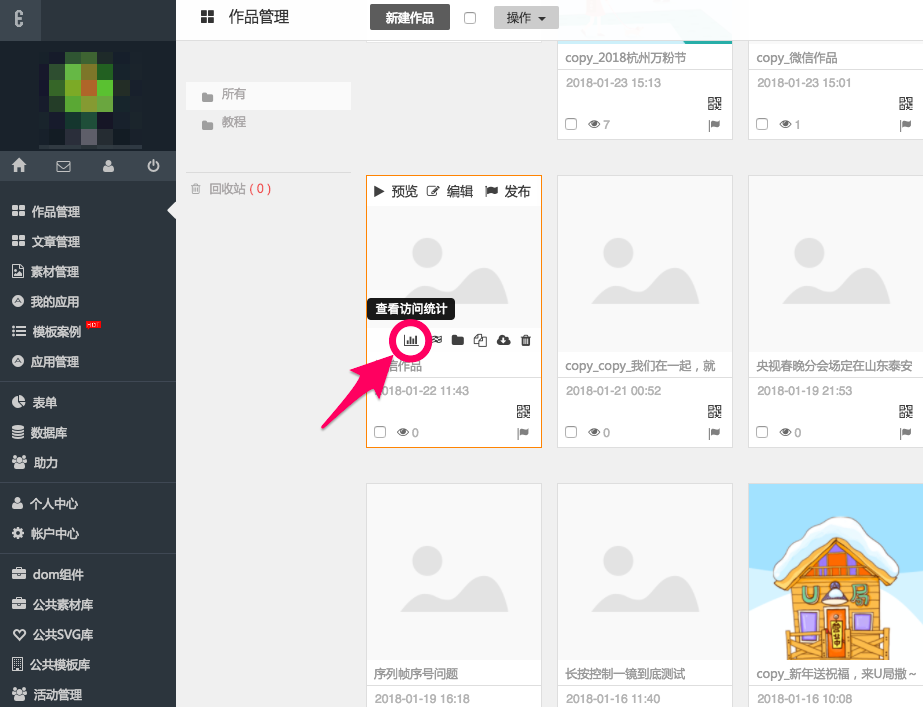The height and width of the screenshot is (707, 923).
Task: Click the cloud download icon on the card
Action: coord(503,341)
